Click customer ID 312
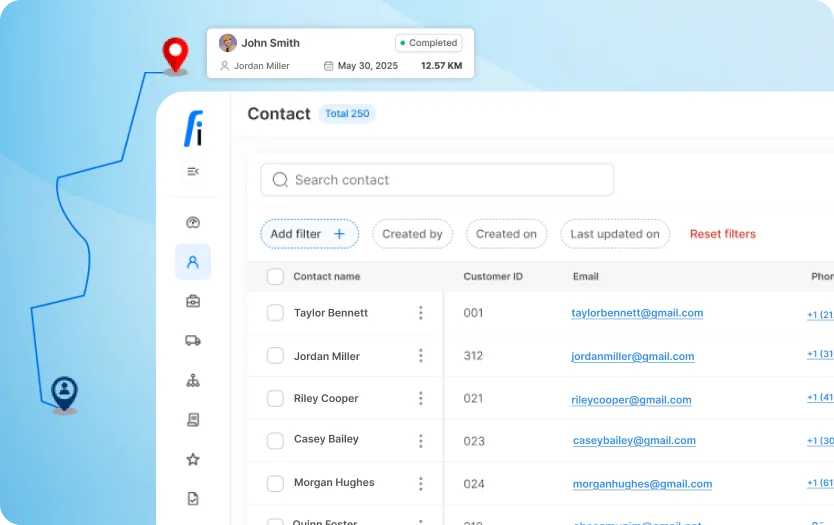834x525 pixels. tap(473, 355)
